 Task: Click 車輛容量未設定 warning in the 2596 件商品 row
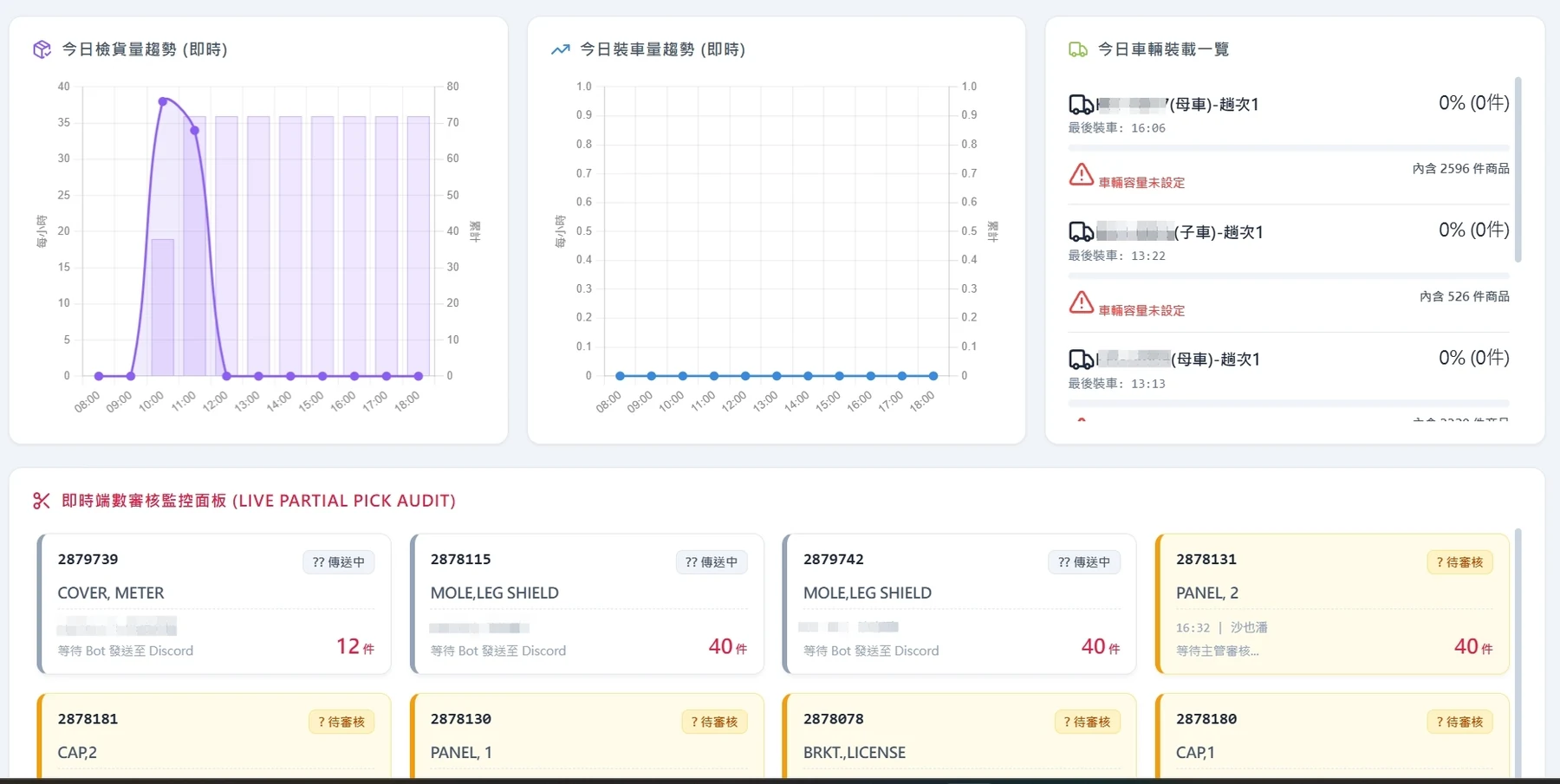pyautogui.click(x=1141, y=183)
